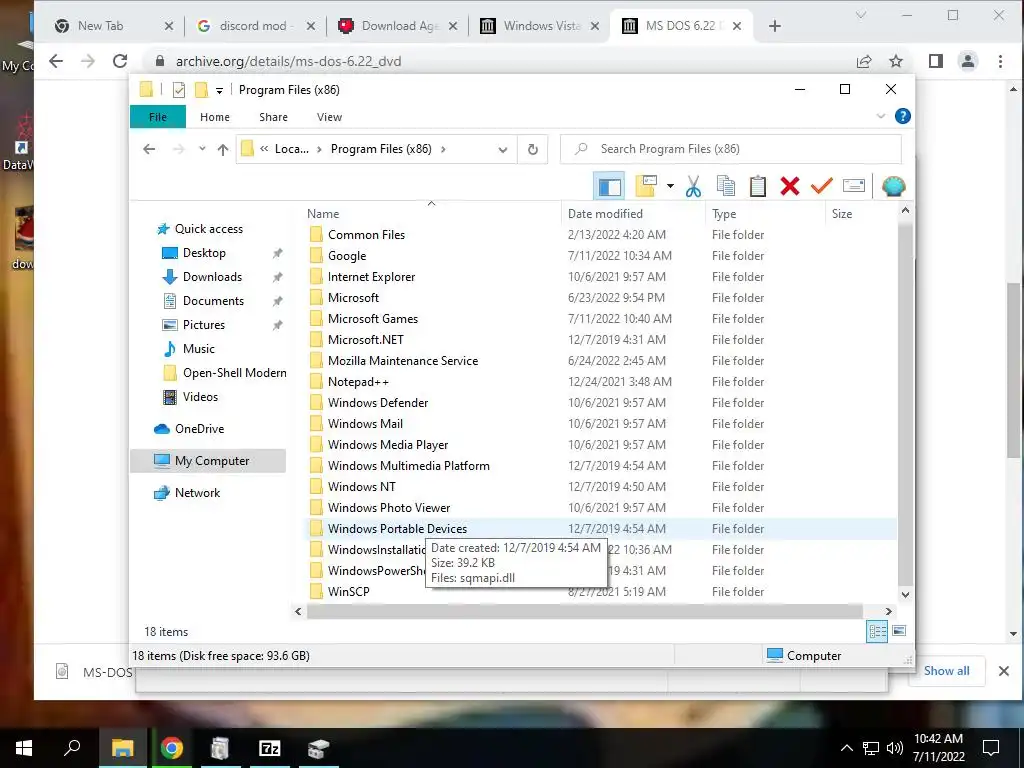Open Classic Explorer settings shell icon
The image size is (1024, 768).
(x=893, y=187)
